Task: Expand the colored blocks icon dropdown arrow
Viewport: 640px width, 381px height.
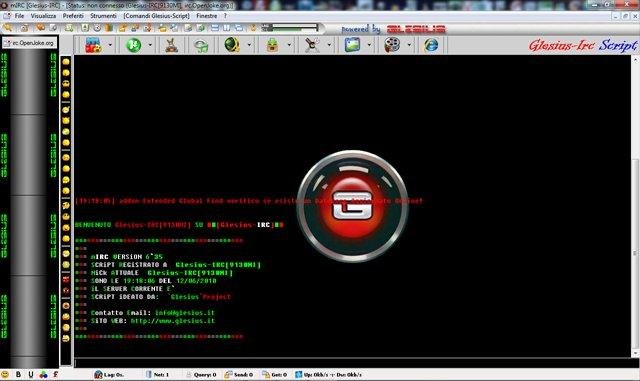Action: pyautogui.click(x=109, y=45)
